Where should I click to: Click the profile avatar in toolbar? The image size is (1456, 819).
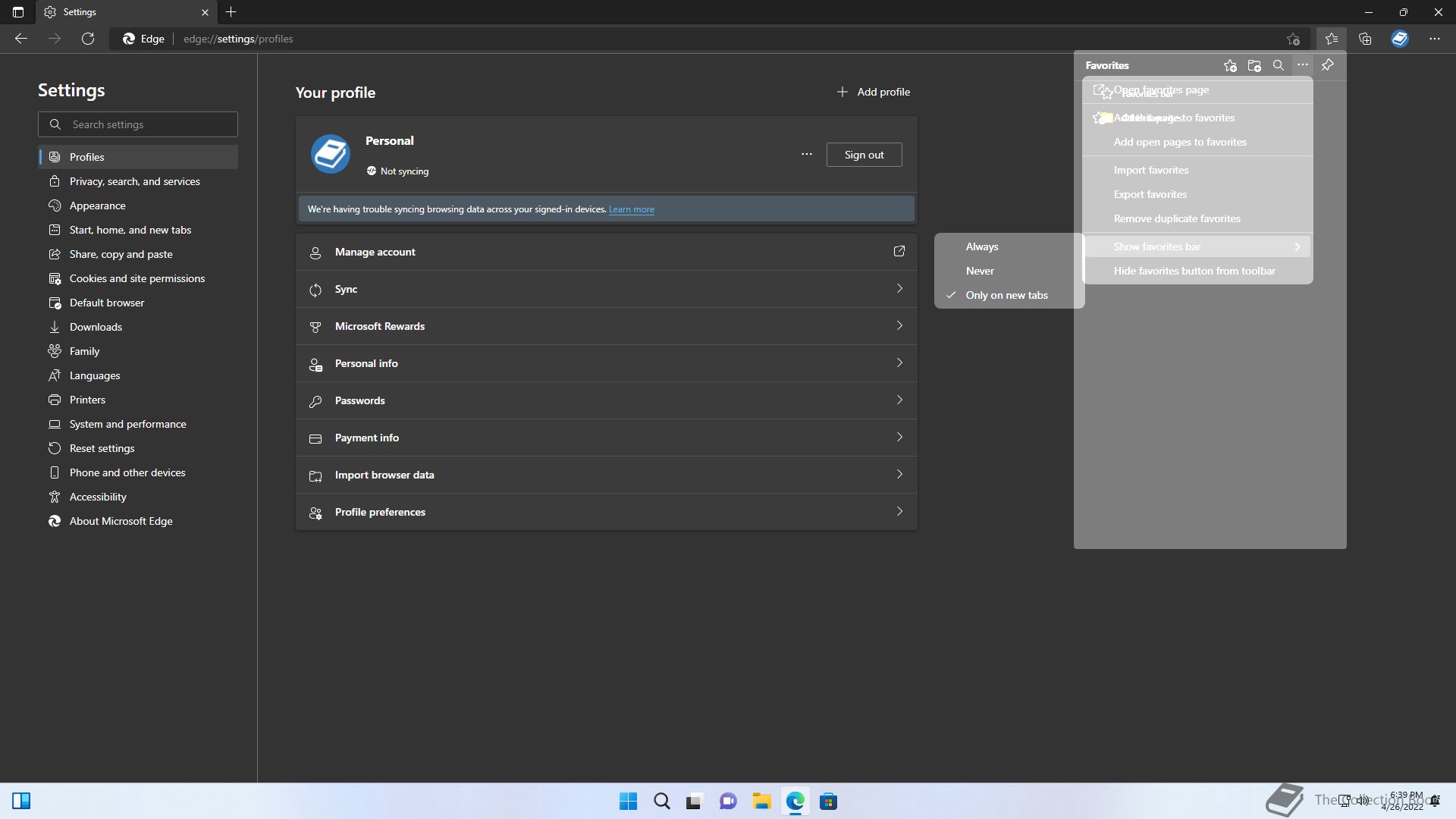[1400, 39]
